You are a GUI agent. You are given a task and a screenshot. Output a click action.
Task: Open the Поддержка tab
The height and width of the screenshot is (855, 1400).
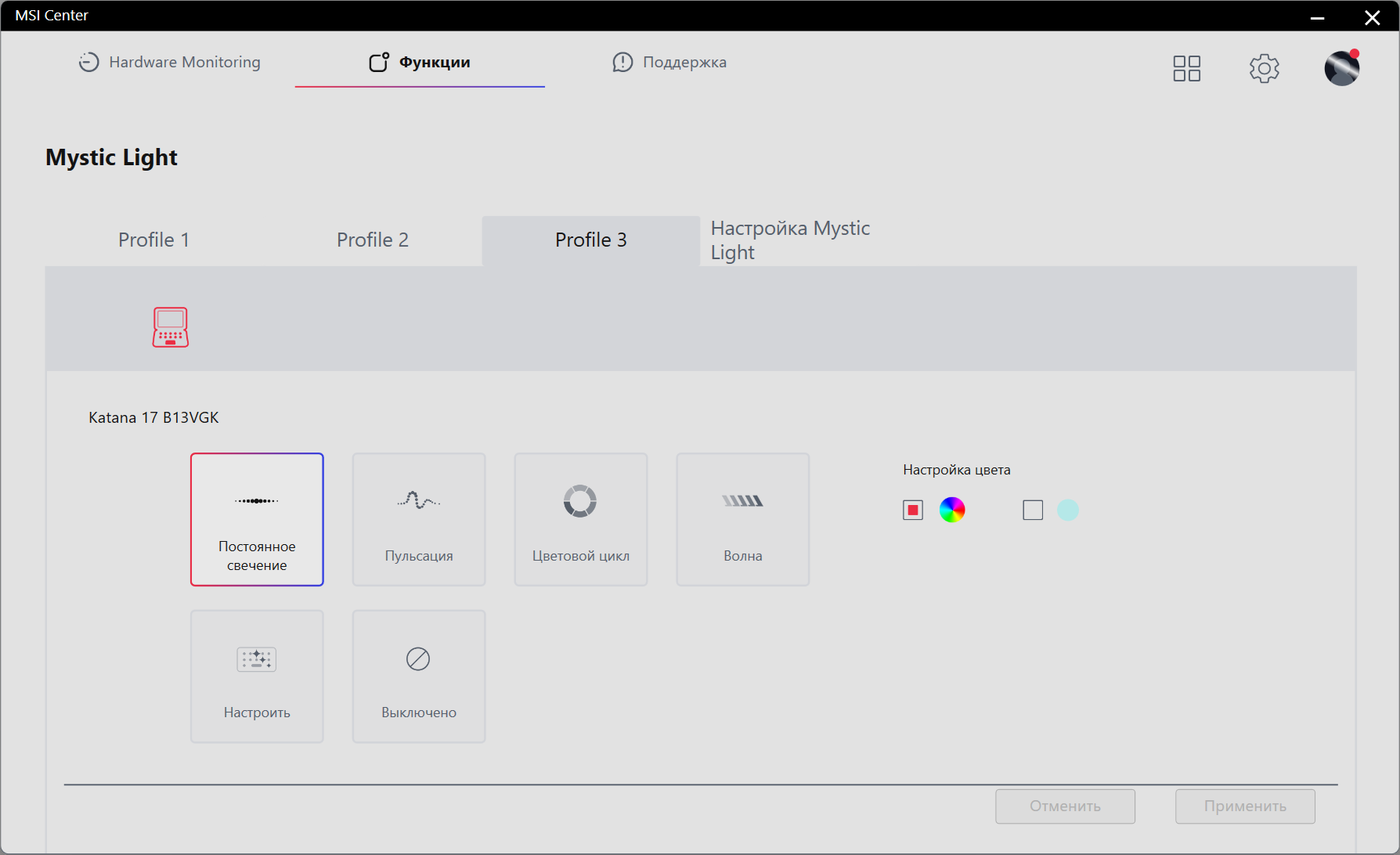pos(669,62)
